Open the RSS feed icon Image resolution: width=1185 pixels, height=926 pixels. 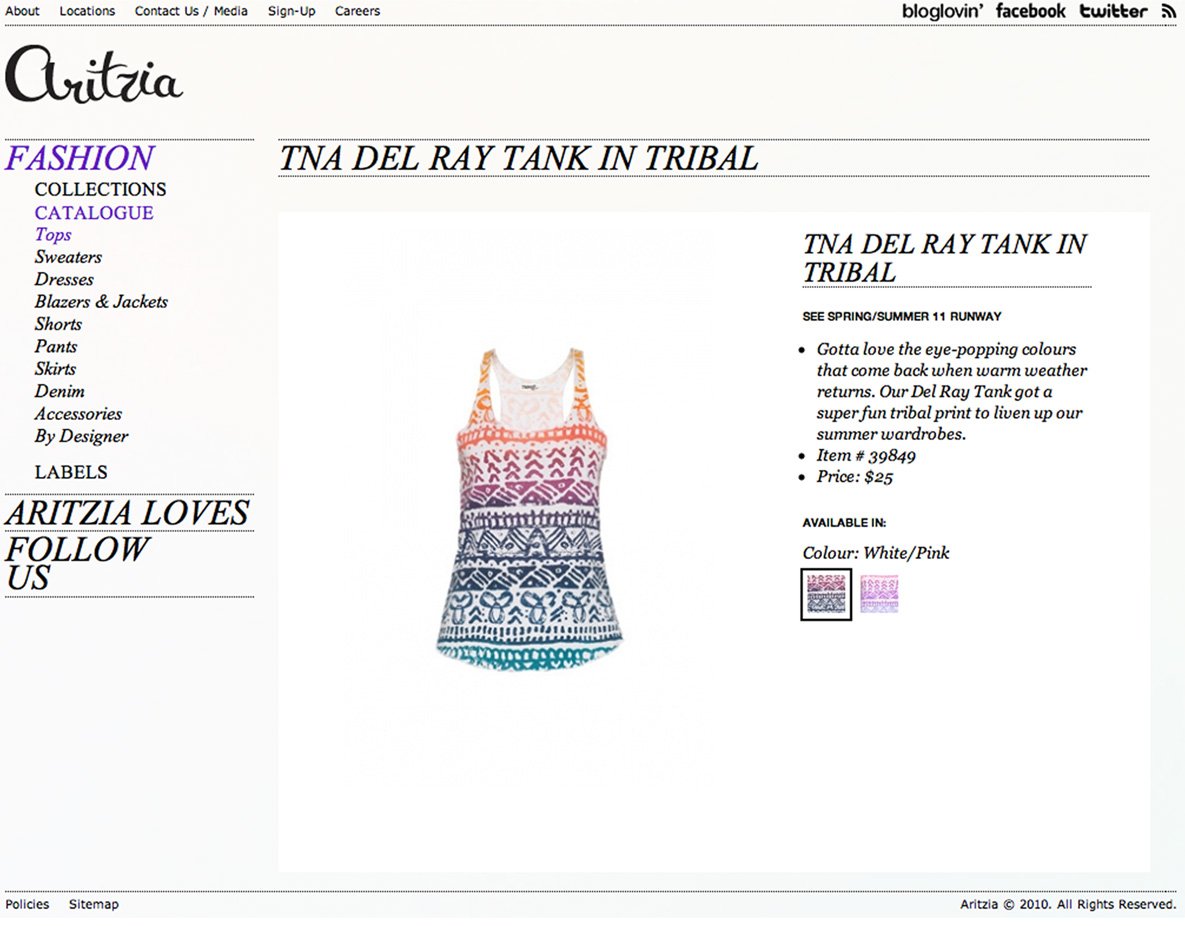pos(1169,11)
